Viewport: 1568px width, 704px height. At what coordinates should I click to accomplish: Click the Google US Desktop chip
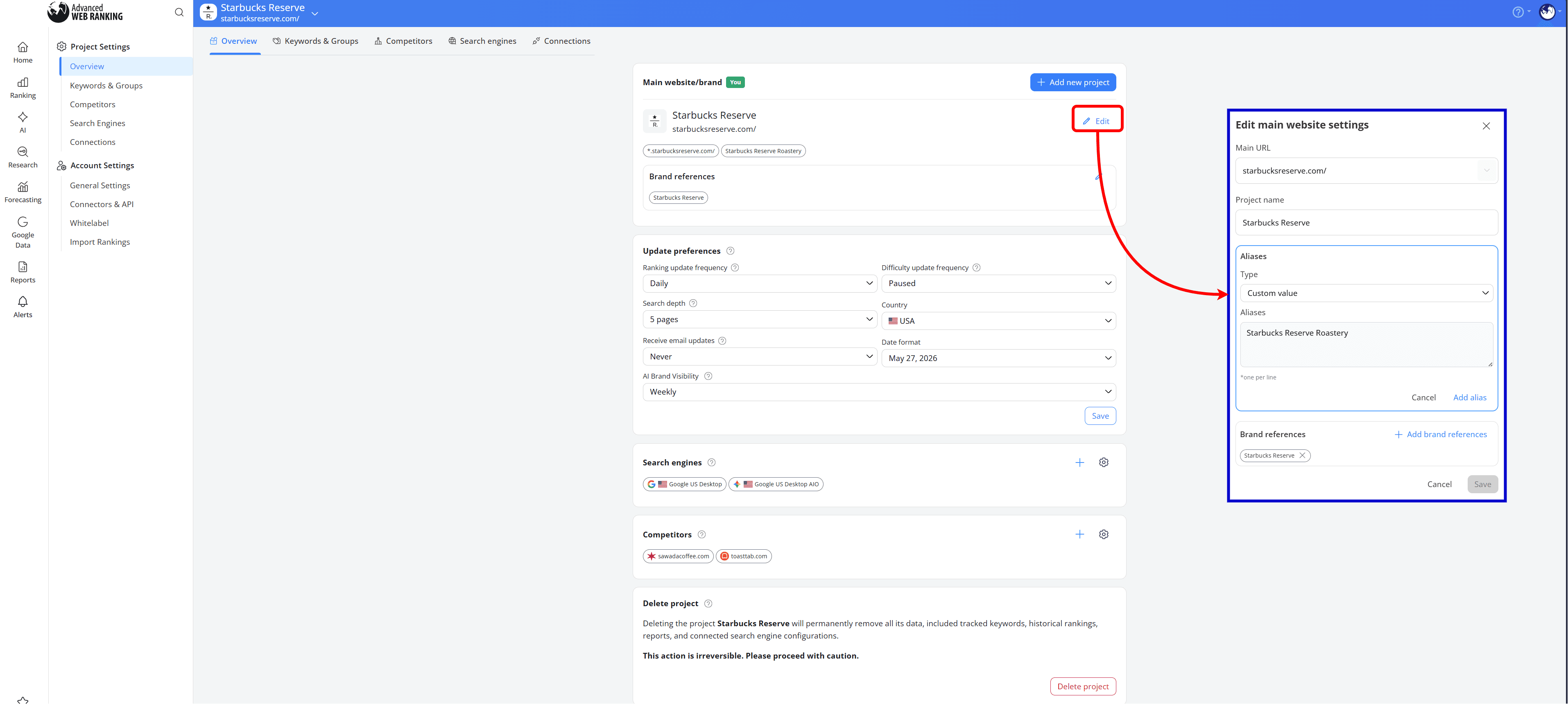[684, 484]
